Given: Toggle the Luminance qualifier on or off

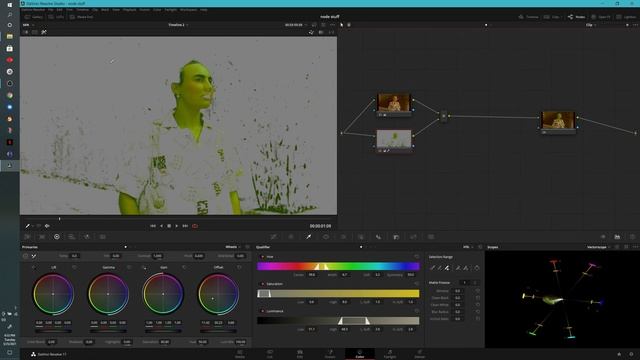Looking at the screenshot, I should point(262,311).
